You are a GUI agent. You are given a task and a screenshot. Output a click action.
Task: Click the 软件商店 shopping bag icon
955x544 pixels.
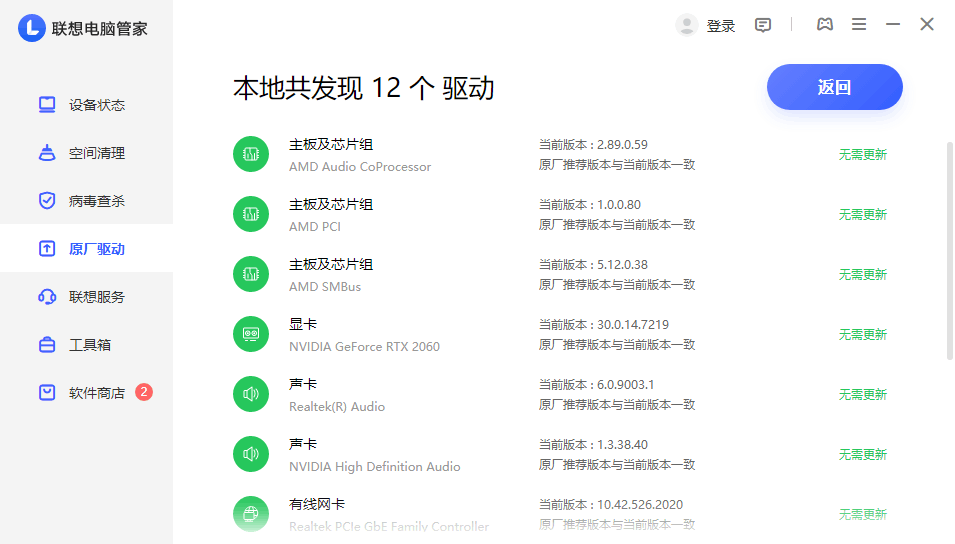(x=47, y=392)
